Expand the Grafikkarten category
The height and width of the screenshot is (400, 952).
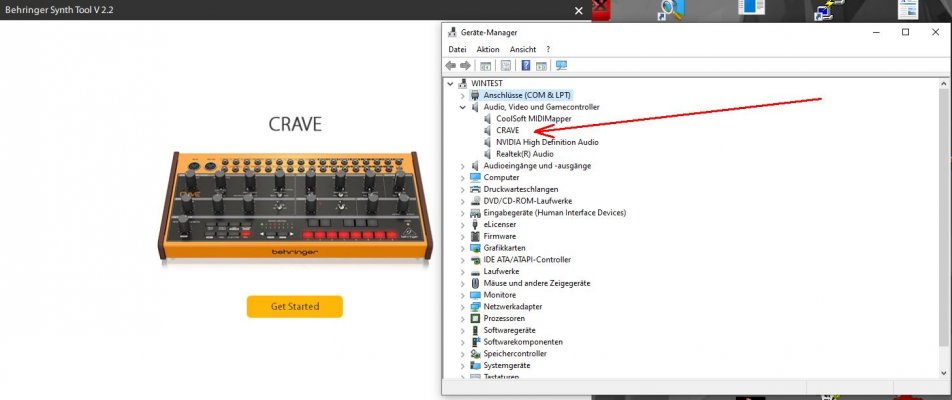coord(463,248)
